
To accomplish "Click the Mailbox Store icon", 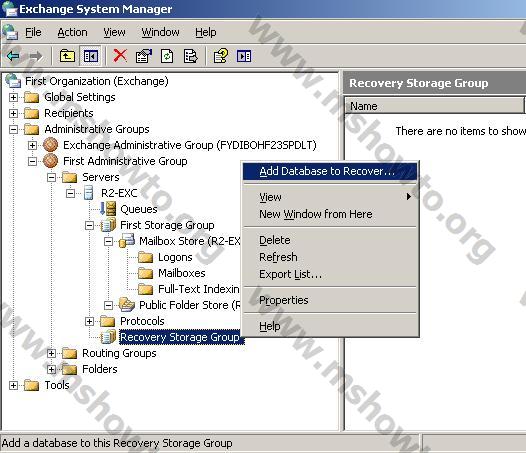I will 127,241.
